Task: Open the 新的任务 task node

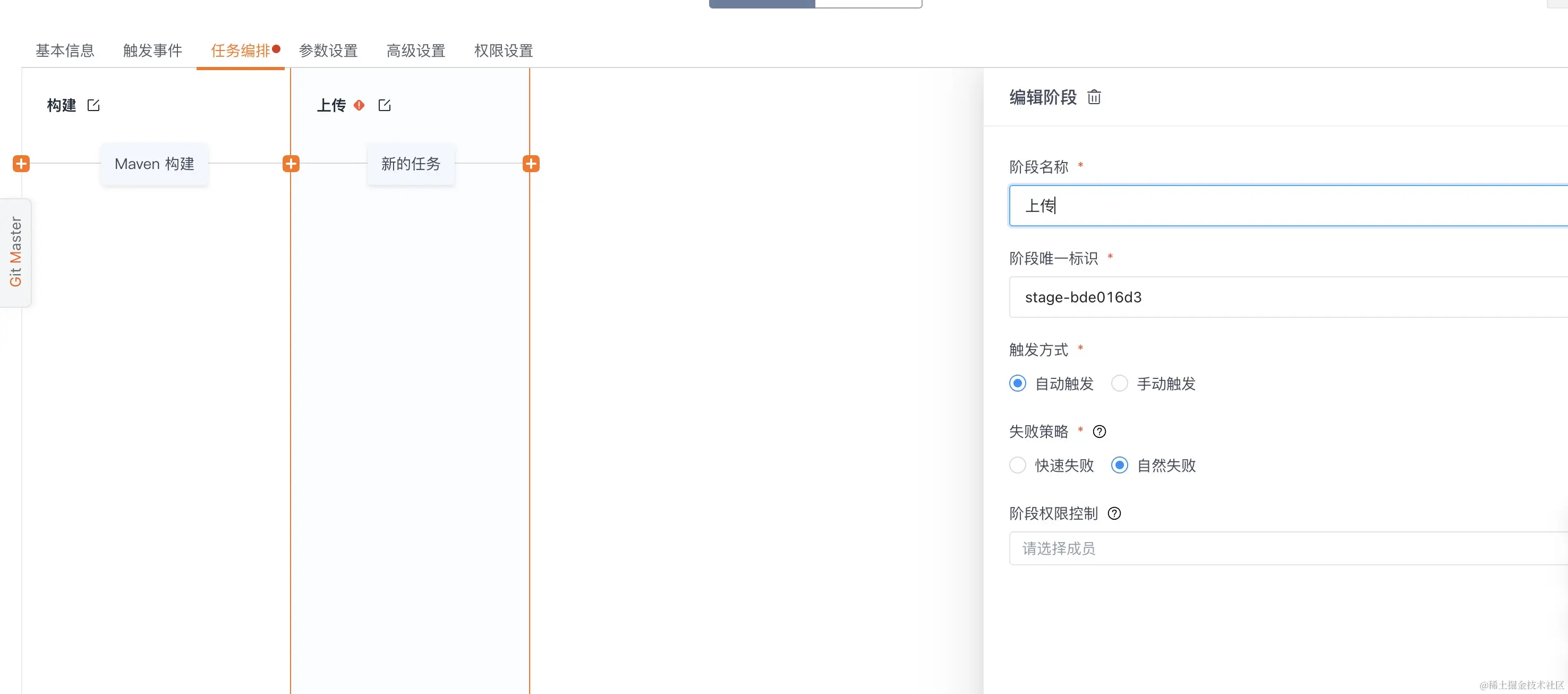Action: tap(411, 164)
